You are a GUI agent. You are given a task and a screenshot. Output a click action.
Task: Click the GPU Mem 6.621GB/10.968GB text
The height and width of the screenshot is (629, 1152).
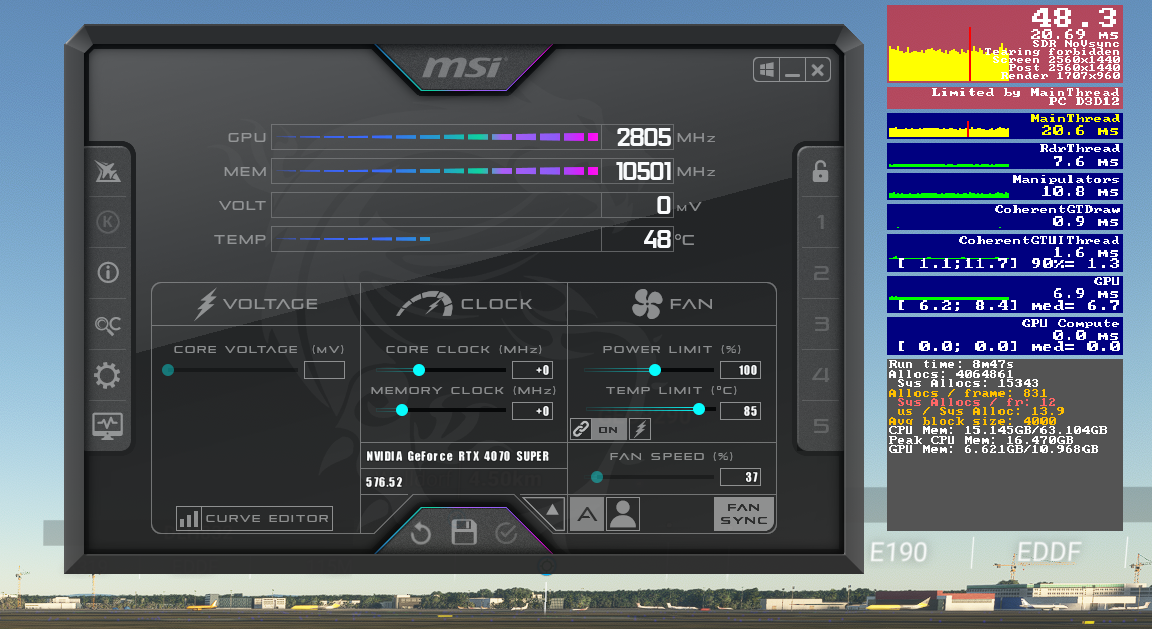(993, 449)
